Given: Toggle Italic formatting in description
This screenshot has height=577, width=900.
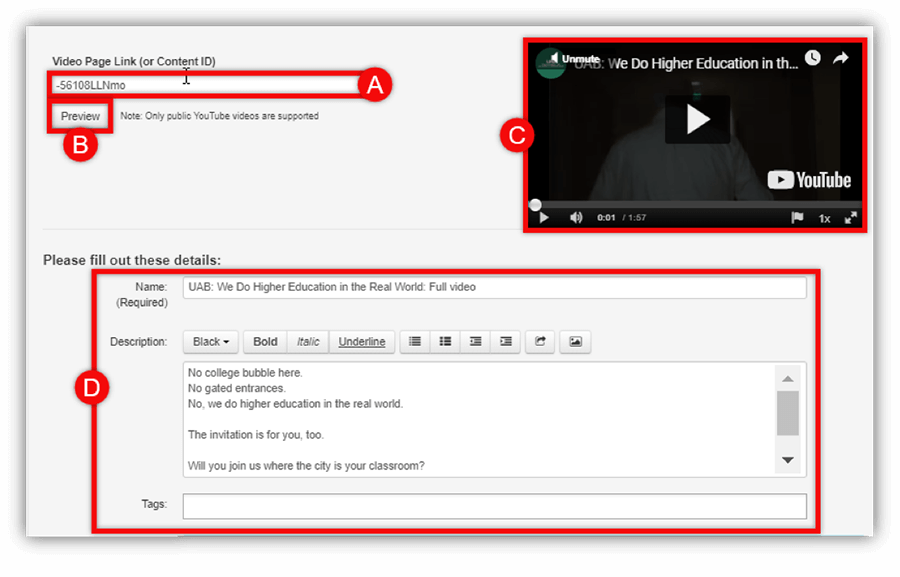Looking at the screenshot, I should click(308, 341).
